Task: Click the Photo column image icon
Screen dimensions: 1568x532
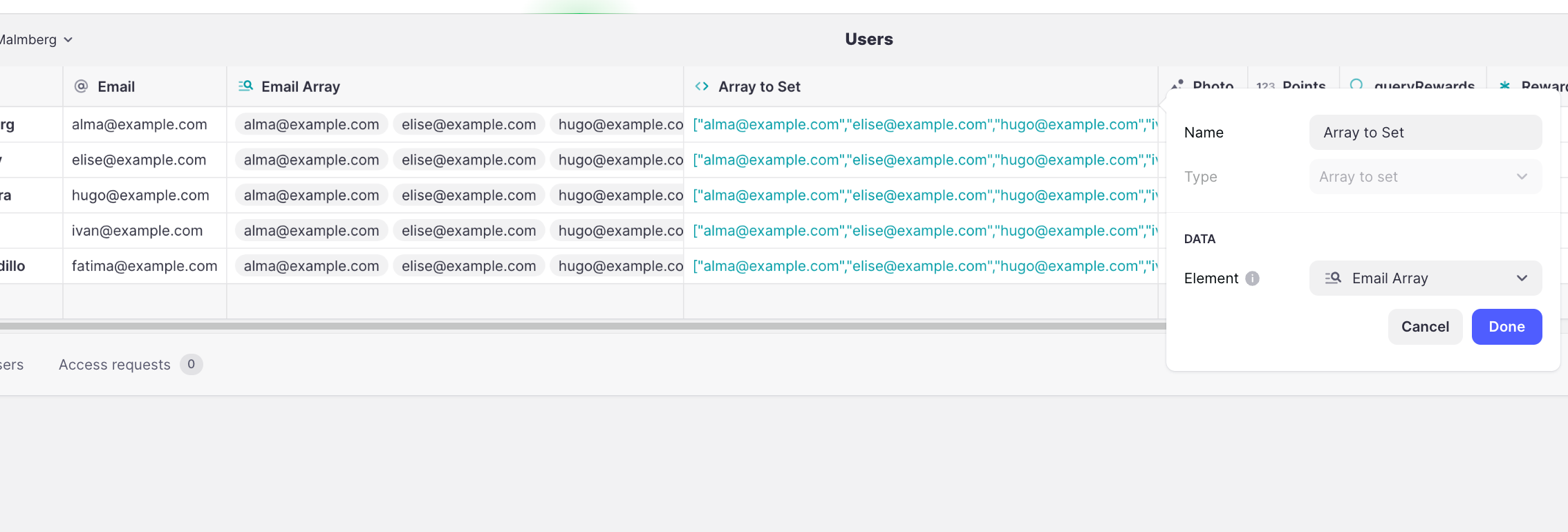Action: (1177, 85)
